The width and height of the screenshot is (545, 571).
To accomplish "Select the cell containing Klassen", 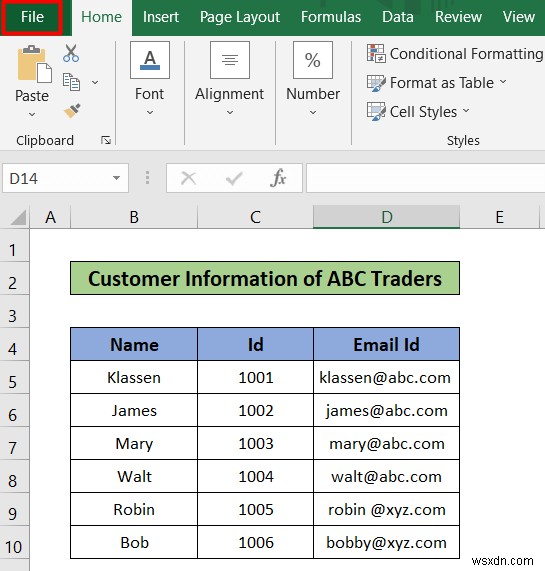I will point(134,377).
